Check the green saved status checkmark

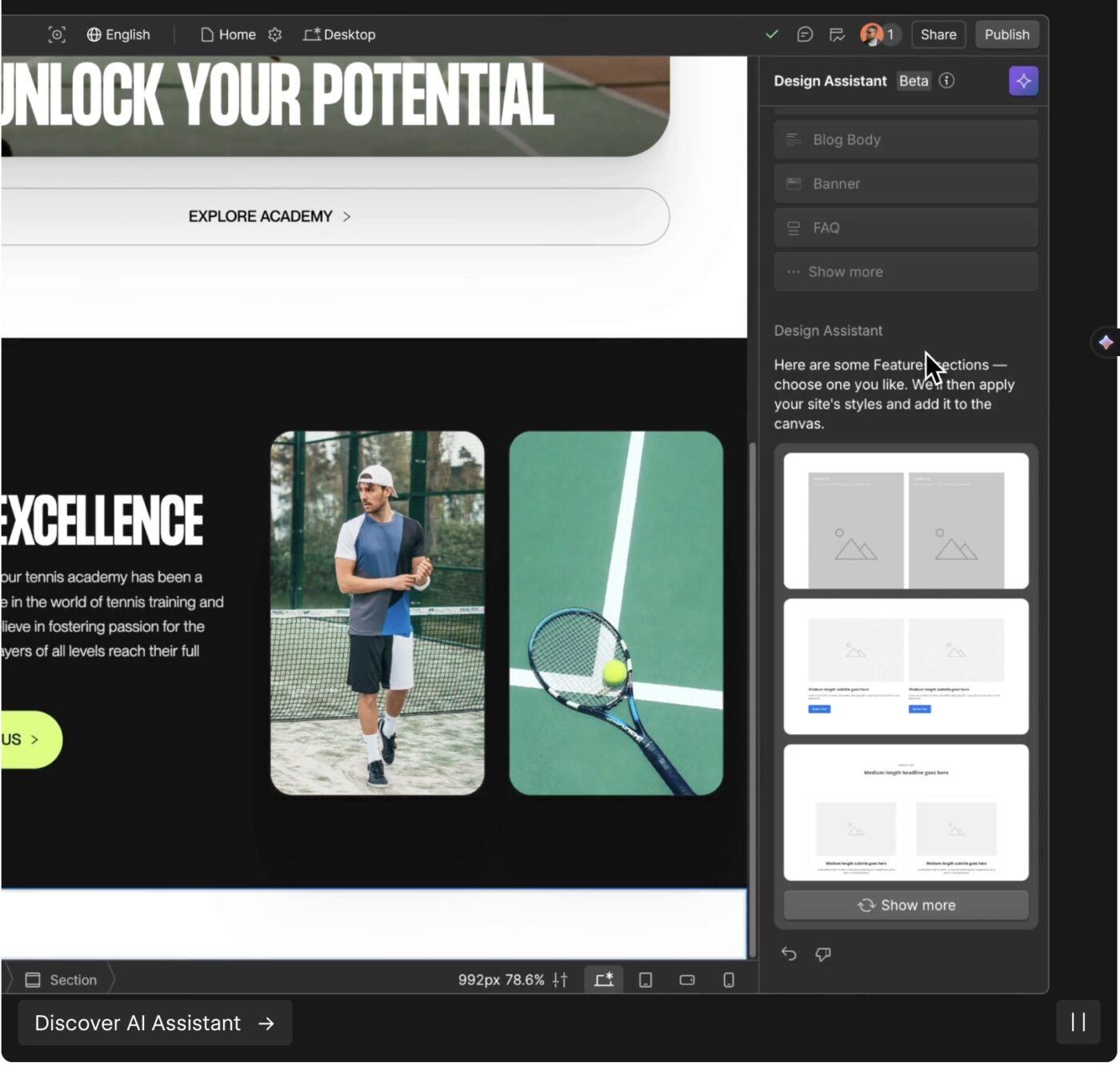tap(772, 34)
